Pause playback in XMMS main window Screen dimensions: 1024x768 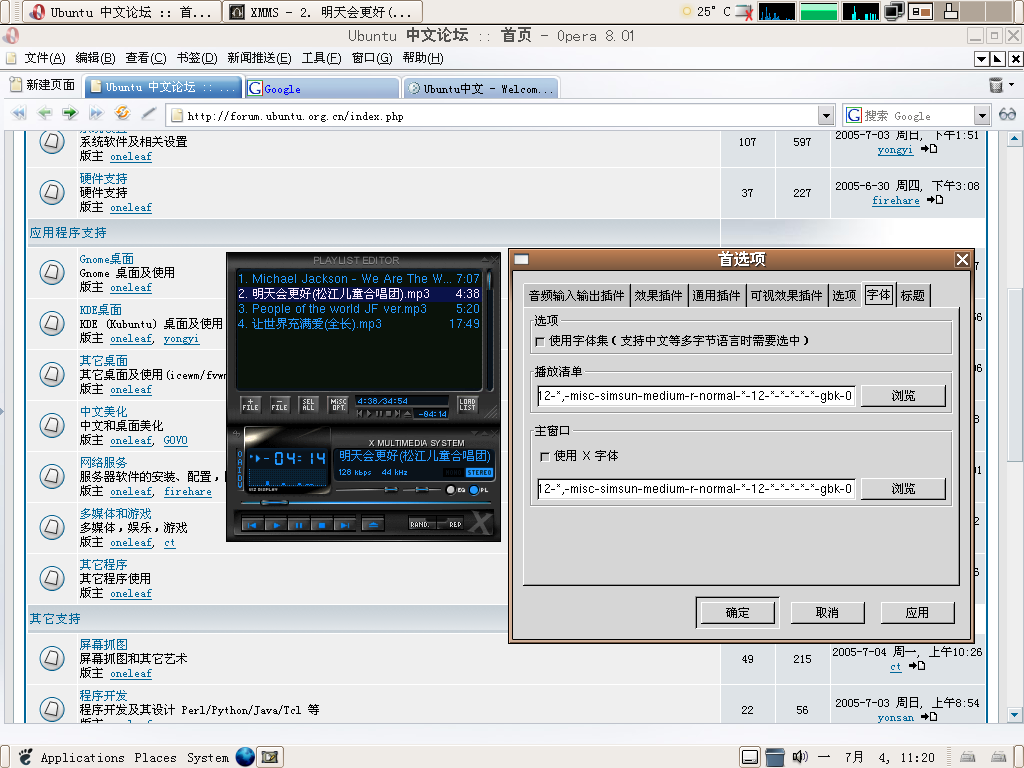(299, 524)
